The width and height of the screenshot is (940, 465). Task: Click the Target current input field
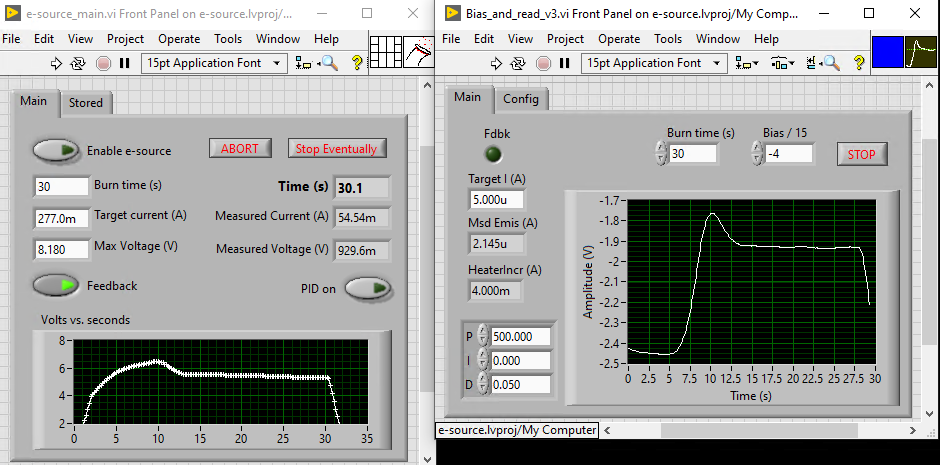pyautogui.click(x=62, y=217)
